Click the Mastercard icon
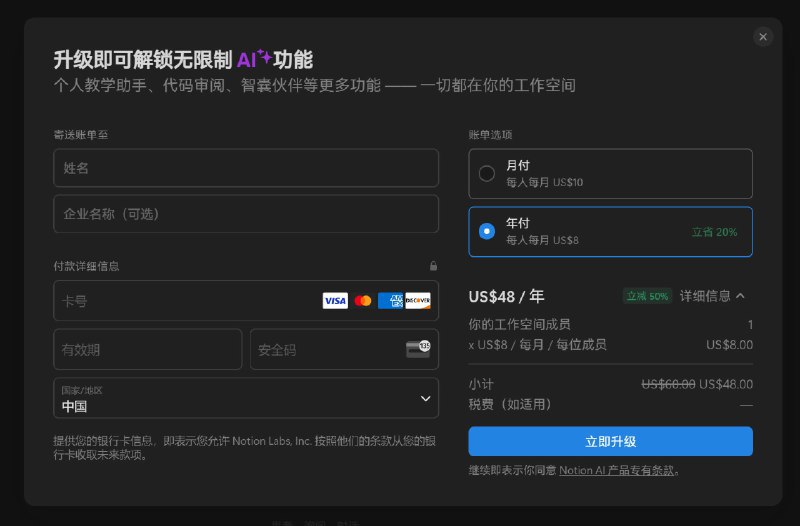800x526 pixels. [363, 300]
